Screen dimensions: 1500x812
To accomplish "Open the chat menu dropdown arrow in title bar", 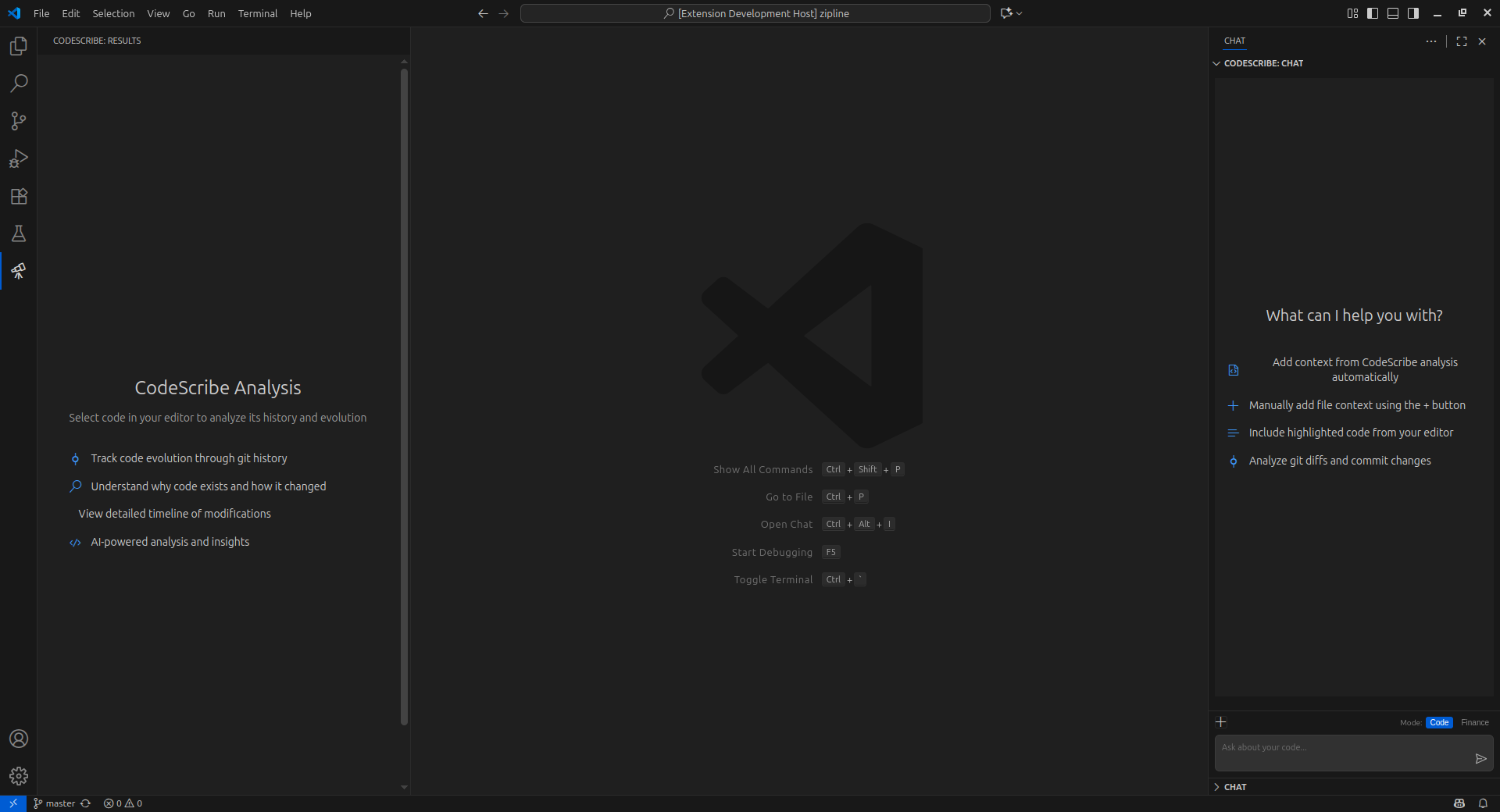I will pos(1020,13).
